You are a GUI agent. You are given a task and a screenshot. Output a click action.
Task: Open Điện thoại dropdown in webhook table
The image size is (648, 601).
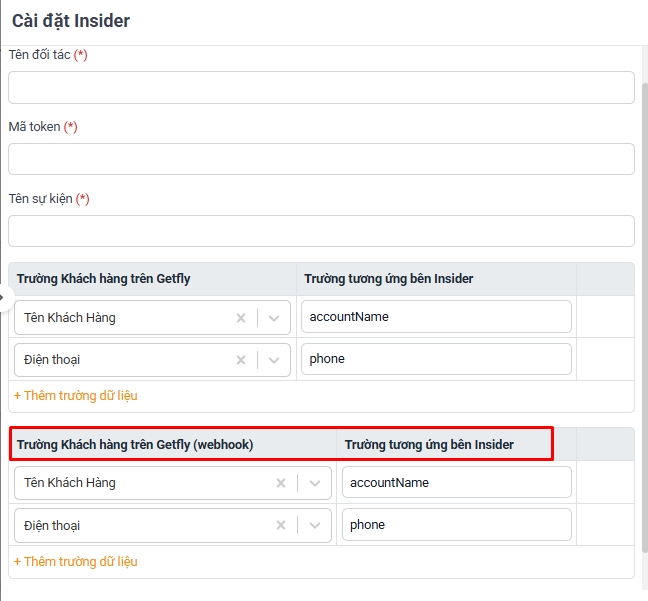pos(315,525)
